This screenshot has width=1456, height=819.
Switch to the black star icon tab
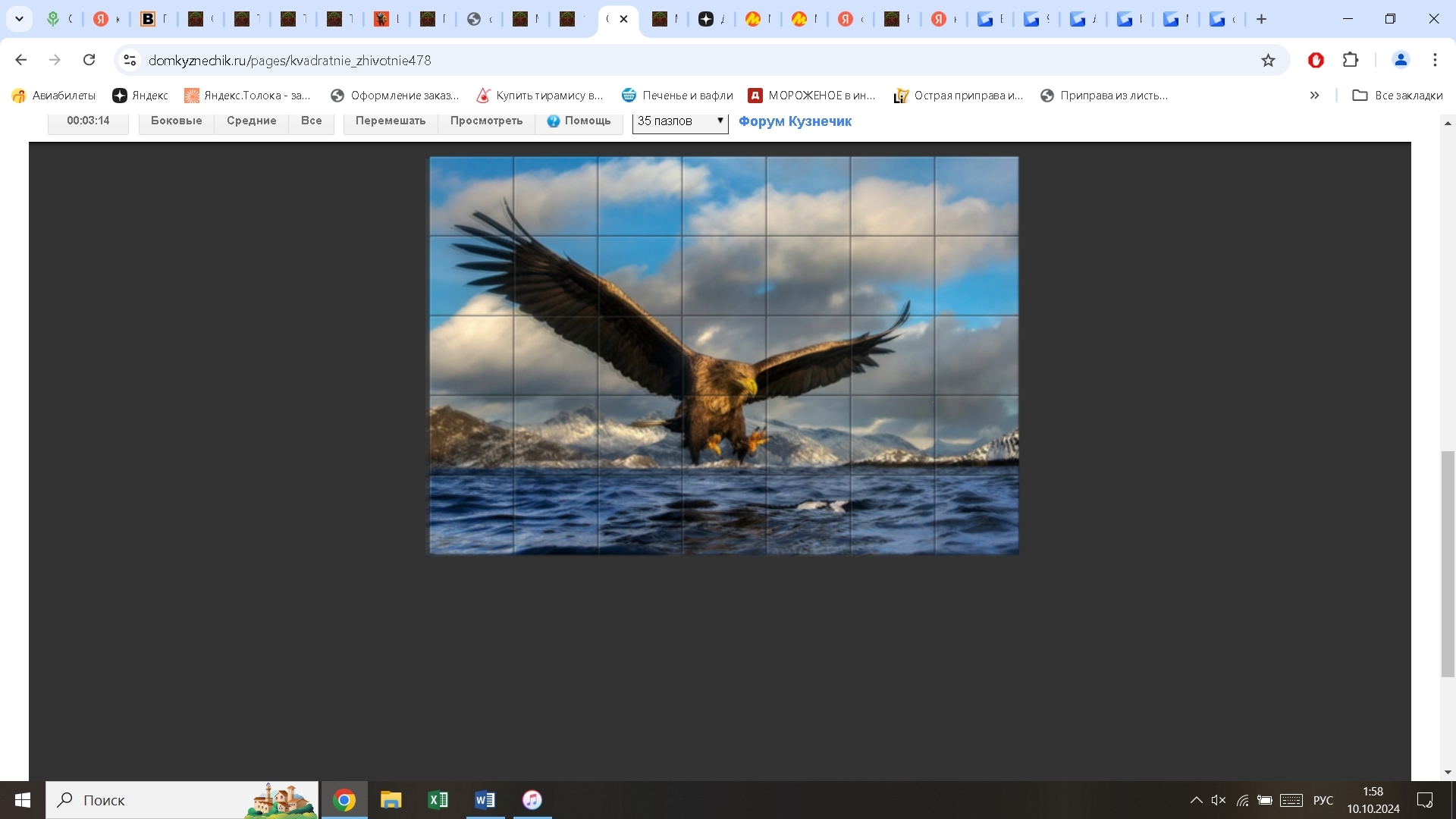[706, 19]
